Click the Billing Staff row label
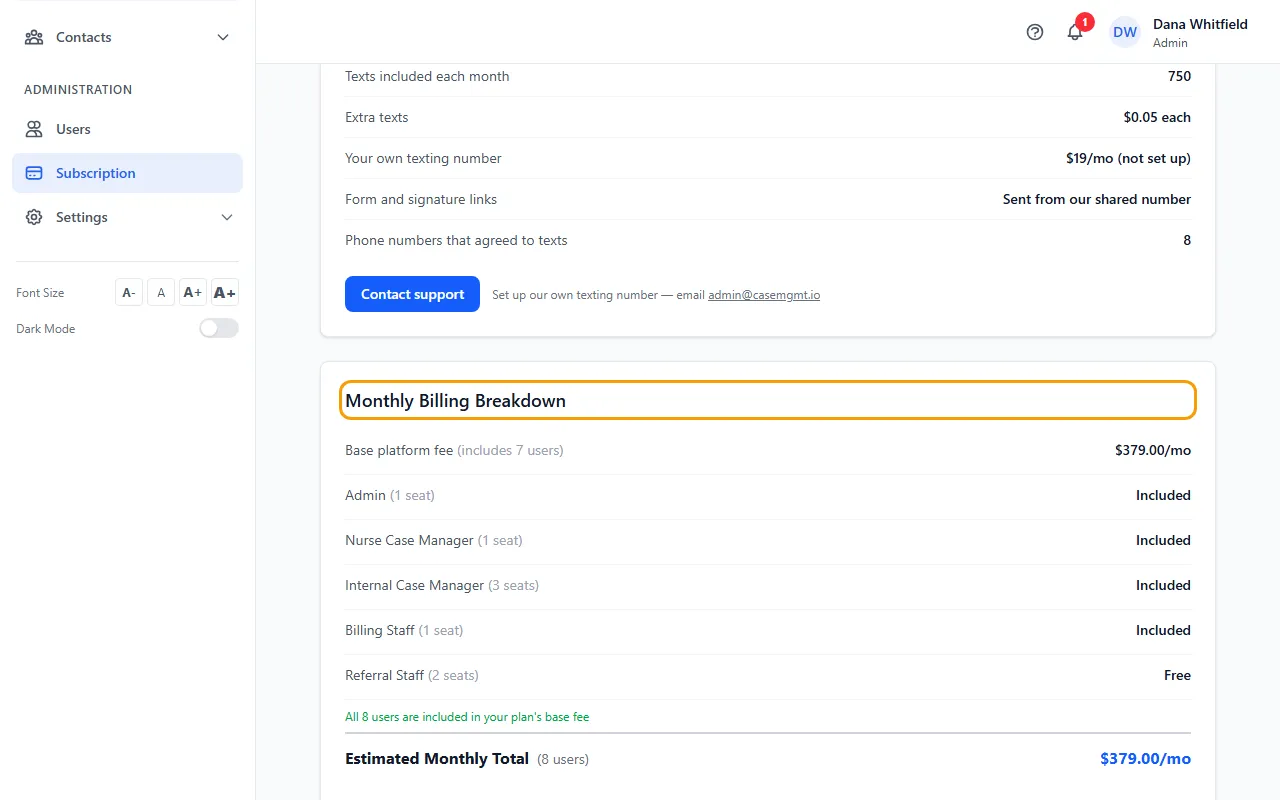Screen dimensions: 1280x800 pos(404,630)
